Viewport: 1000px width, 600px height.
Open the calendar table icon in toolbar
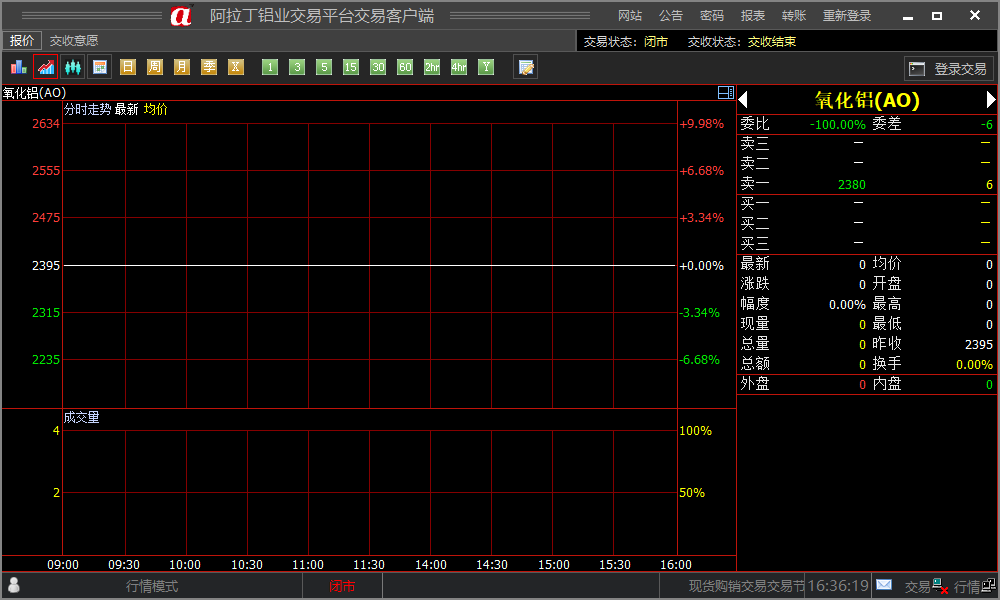click(x=99, y=67)
